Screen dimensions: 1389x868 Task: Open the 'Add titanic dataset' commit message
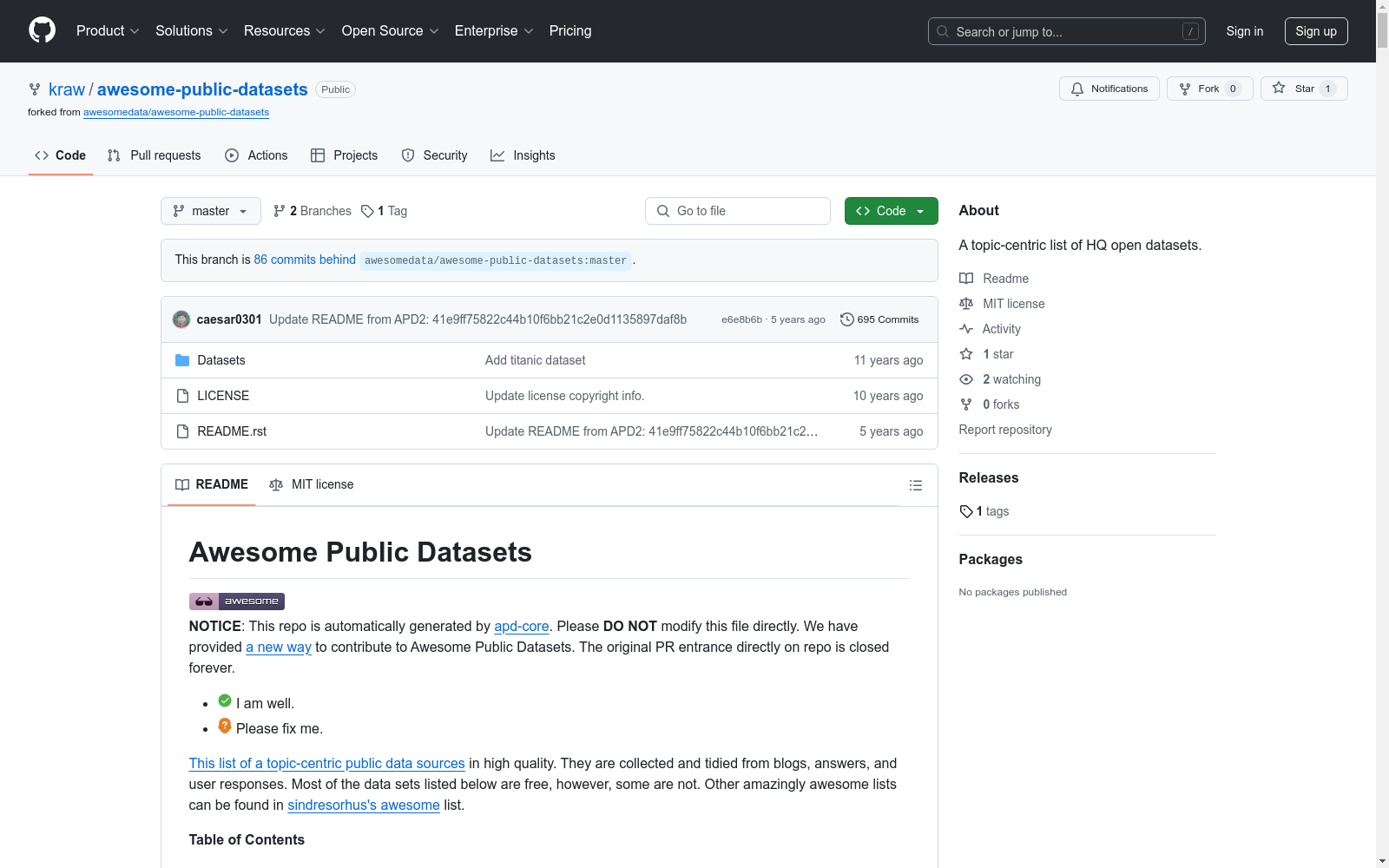pos(536,360)
